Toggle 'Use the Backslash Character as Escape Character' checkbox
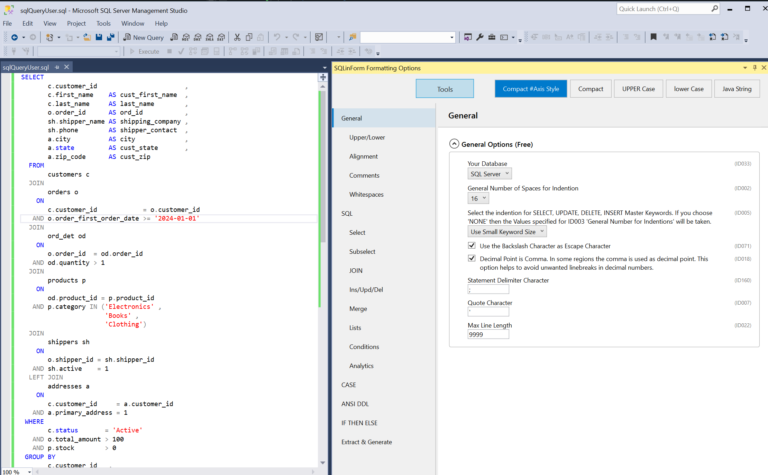Screen dimensions: 768x475 pos(472,246)
